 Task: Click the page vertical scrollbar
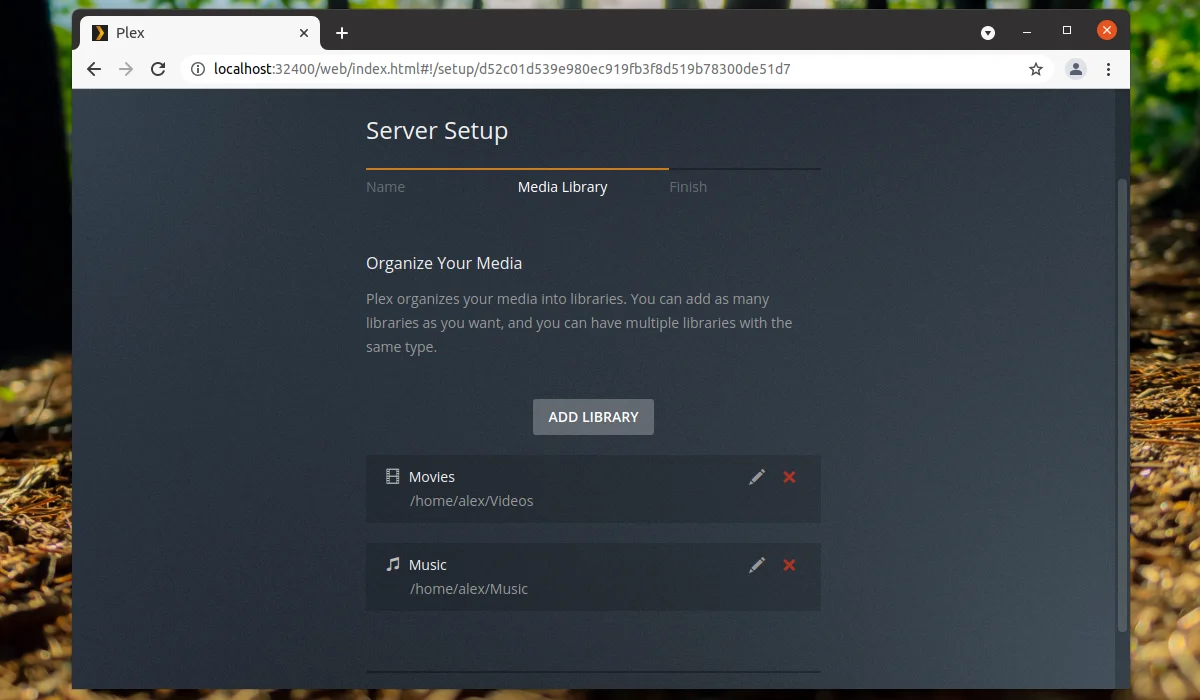coord(1122,405)
